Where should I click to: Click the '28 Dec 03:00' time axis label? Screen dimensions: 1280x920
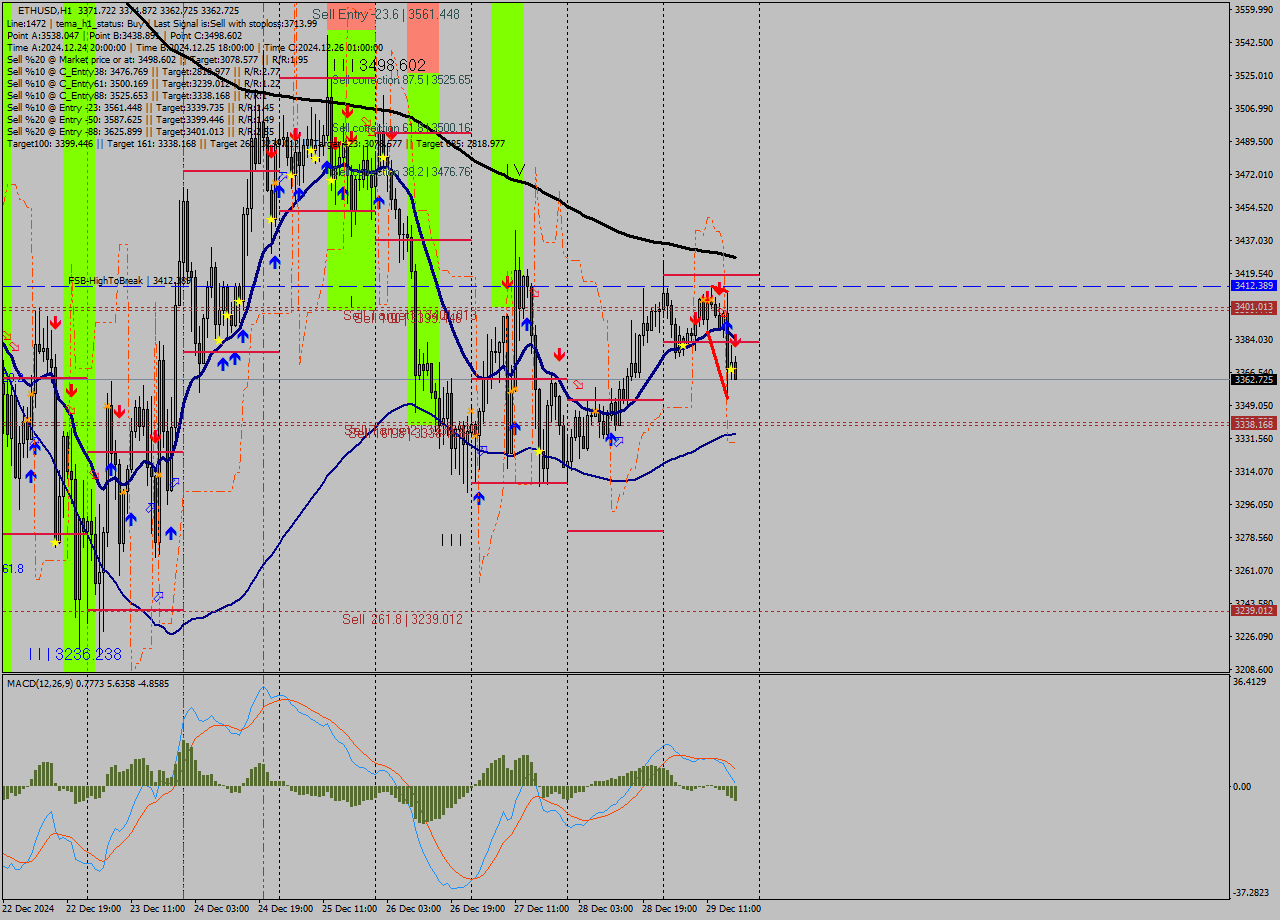click(605, 908)
